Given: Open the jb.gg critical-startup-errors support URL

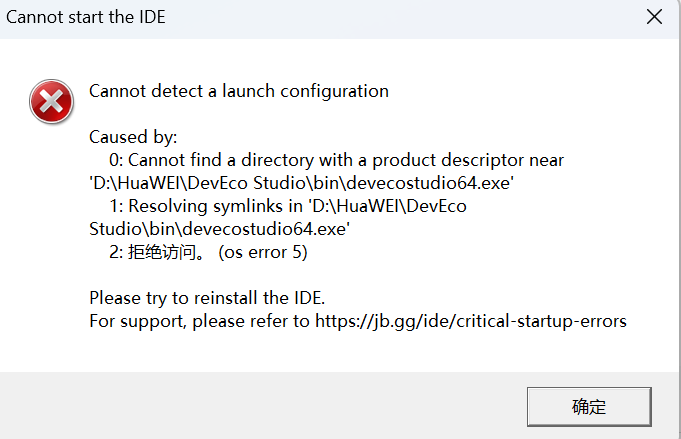Looking at the screenshot, I should tap(470, 321).
